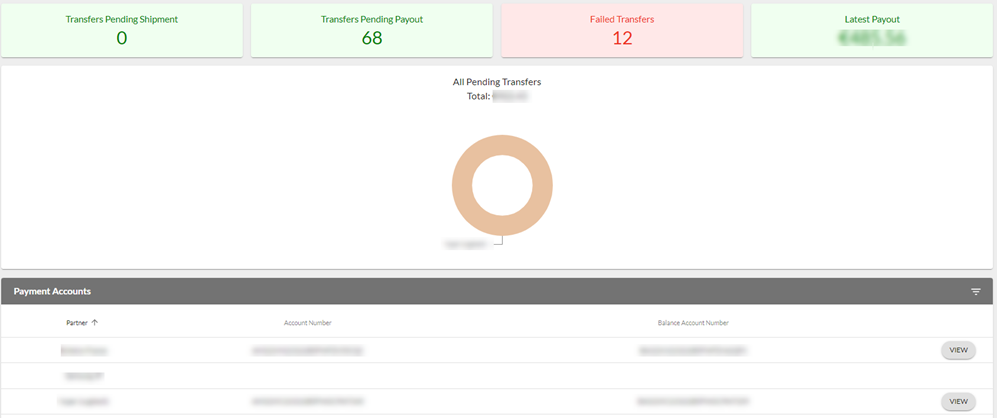Open the Payment Accounts filter icon

(x=975, y=292)
